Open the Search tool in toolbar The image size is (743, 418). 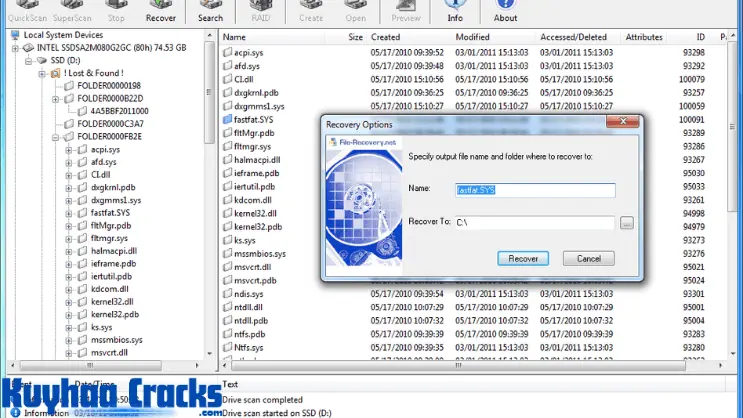pos(210,12)
